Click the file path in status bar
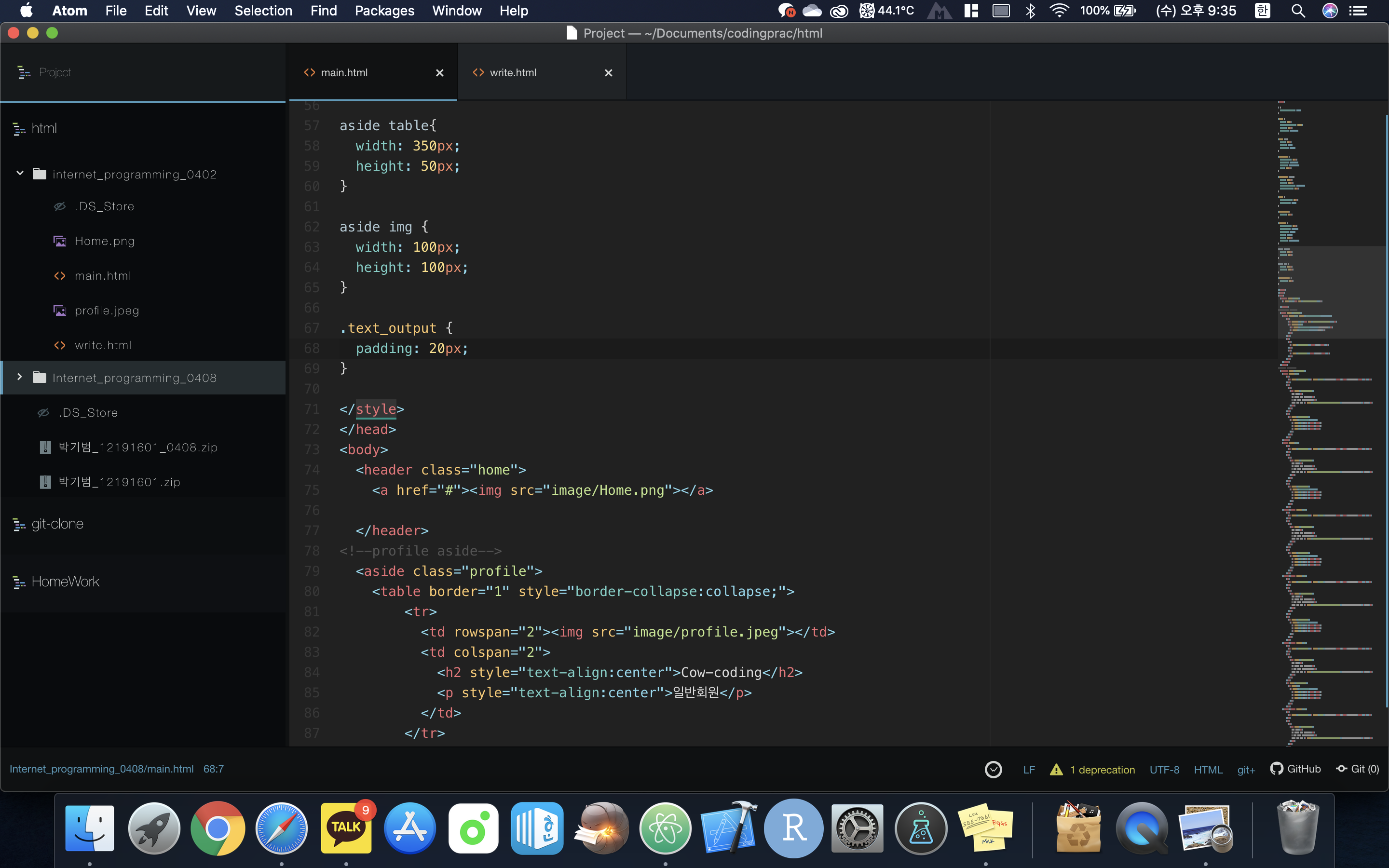Screen dimensions: 1389x868 [102, 769]
